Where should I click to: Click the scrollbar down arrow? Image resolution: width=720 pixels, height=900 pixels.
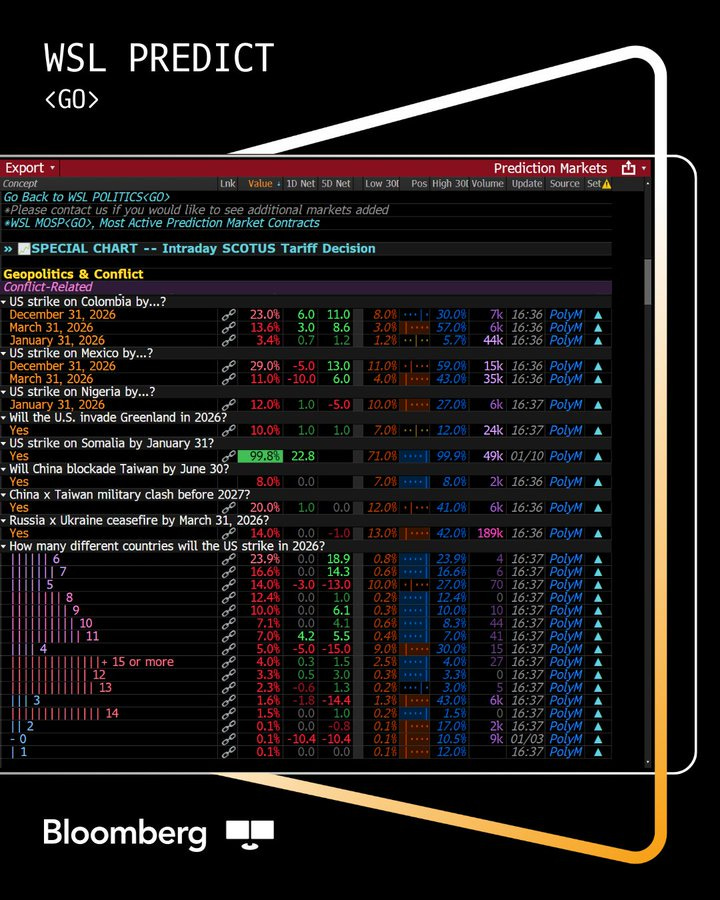[648, 762]
